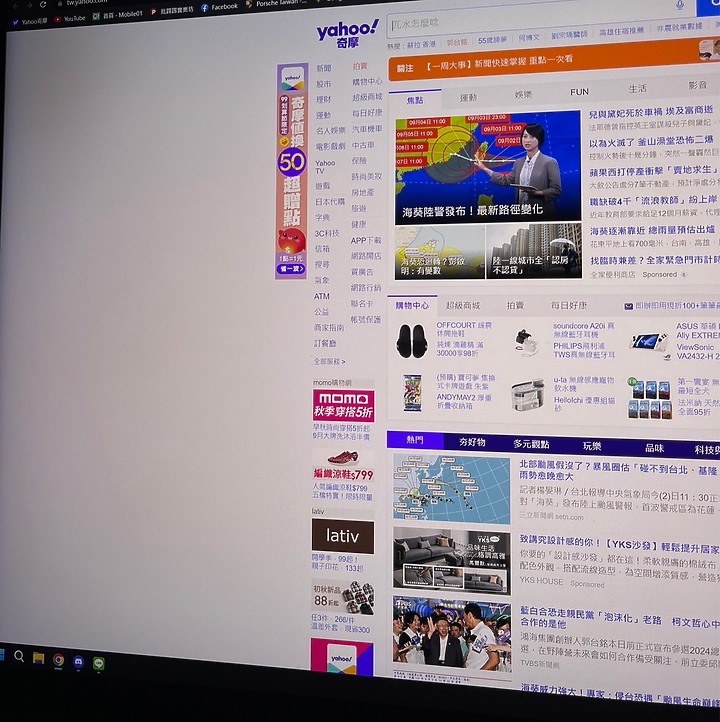Switch to the FUN news tab
Viewport: 720px width, 722px height.
(x=579, y=92)
